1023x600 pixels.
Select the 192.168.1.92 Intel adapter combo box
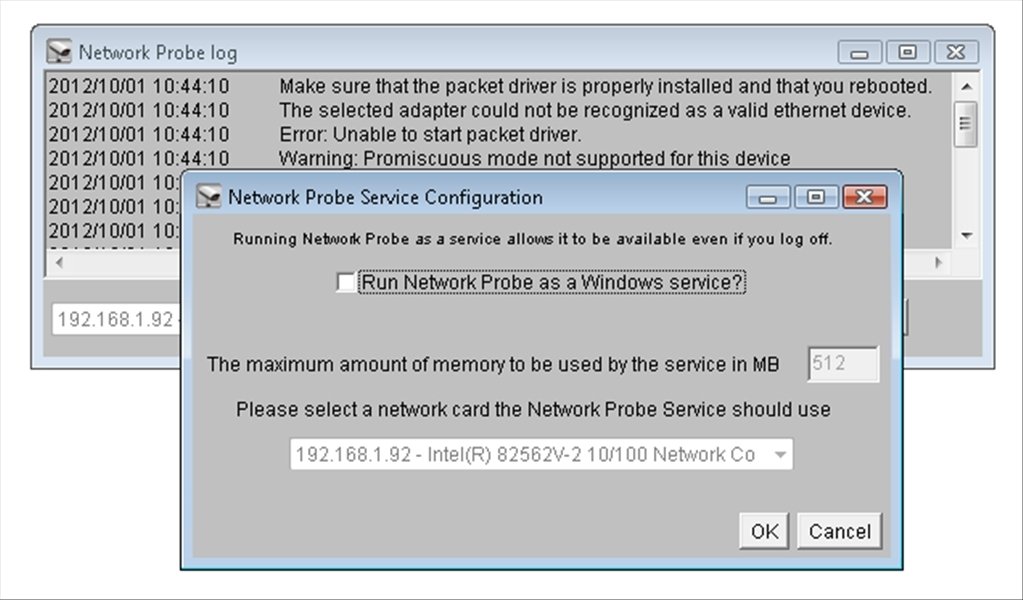tap(541, 455)
